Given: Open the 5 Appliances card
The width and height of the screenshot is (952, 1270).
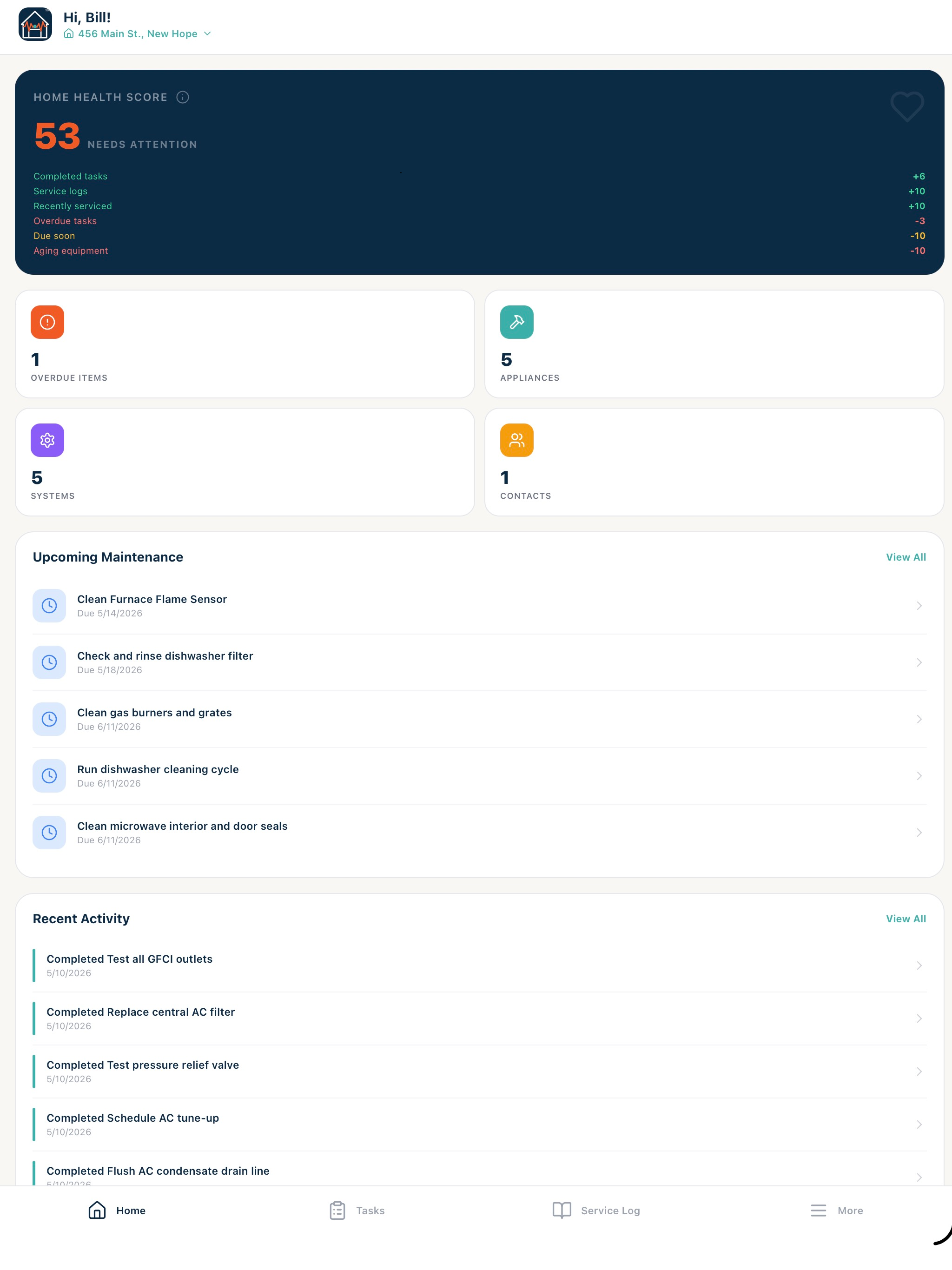Looking at the screenshot, I should click(714, 344).
